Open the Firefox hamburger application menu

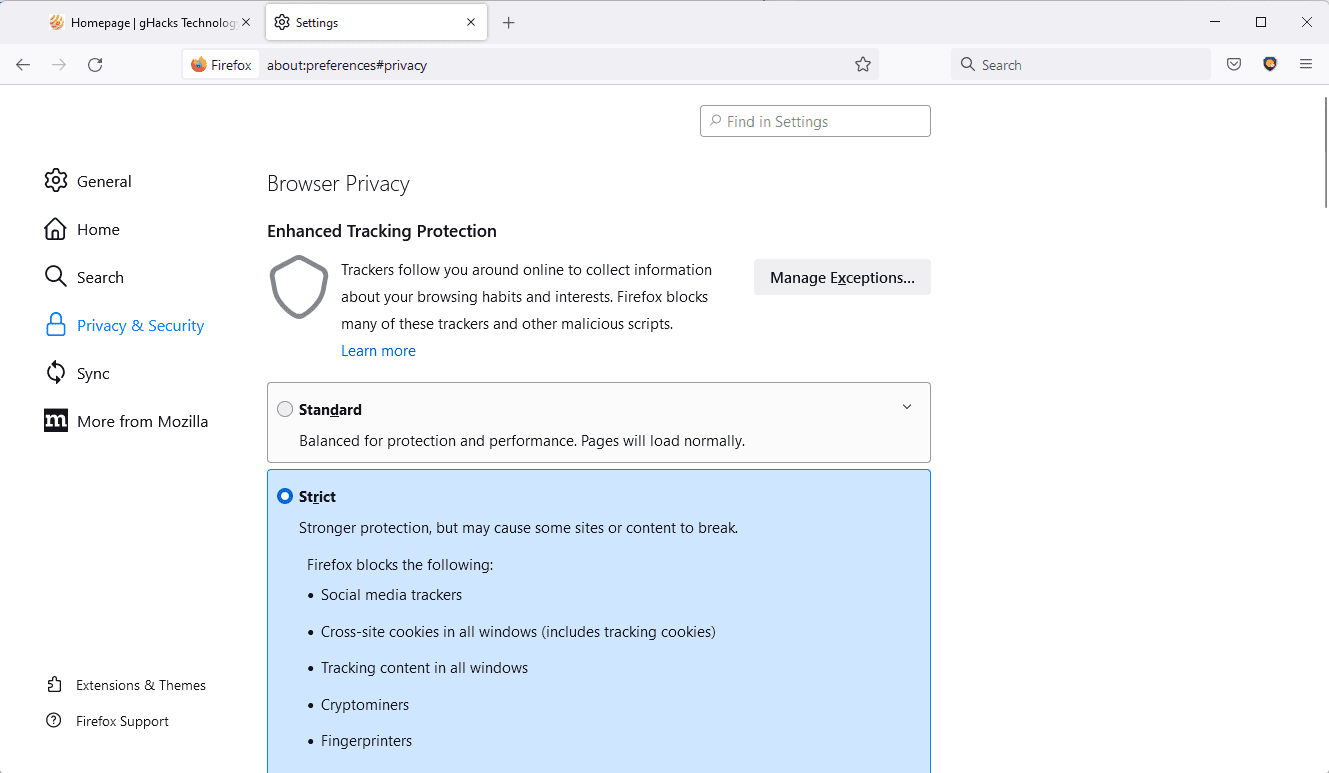pyautogui.click(x=1306, y=65)
